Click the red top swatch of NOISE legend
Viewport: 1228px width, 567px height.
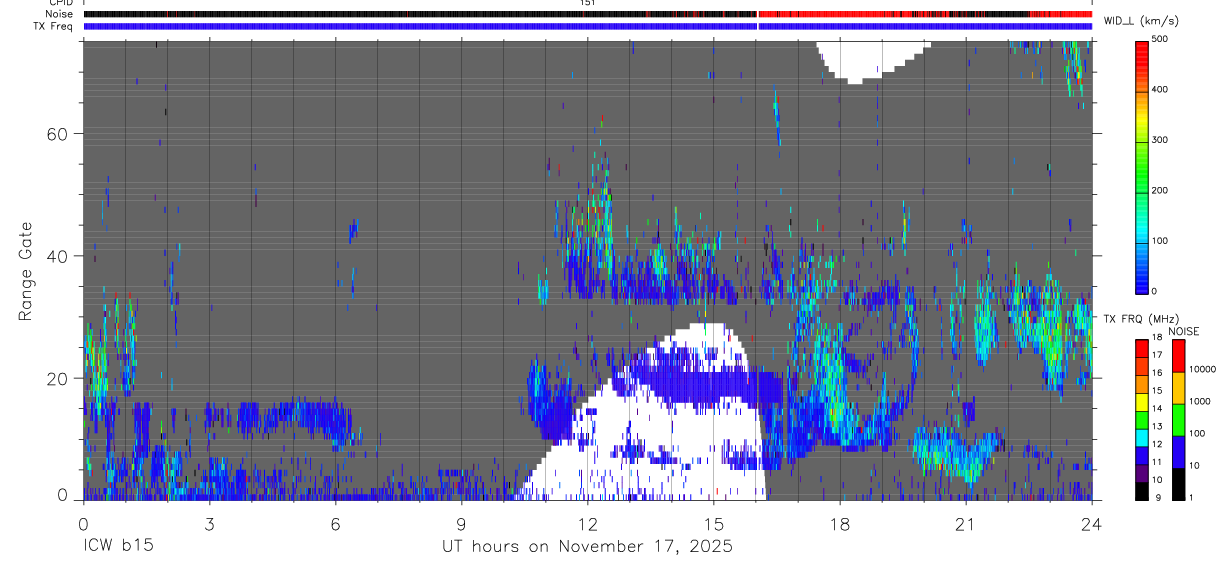point(1177,356)
